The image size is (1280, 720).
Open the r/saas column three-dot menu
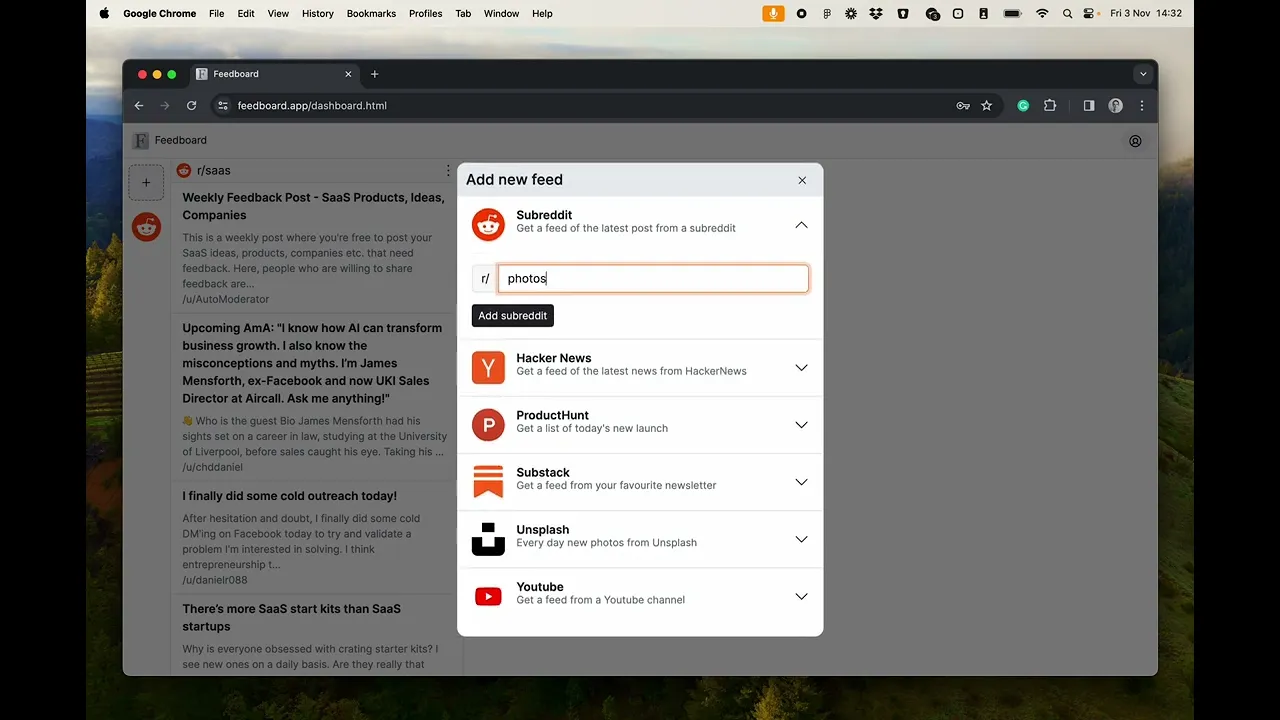click(448, 171)
